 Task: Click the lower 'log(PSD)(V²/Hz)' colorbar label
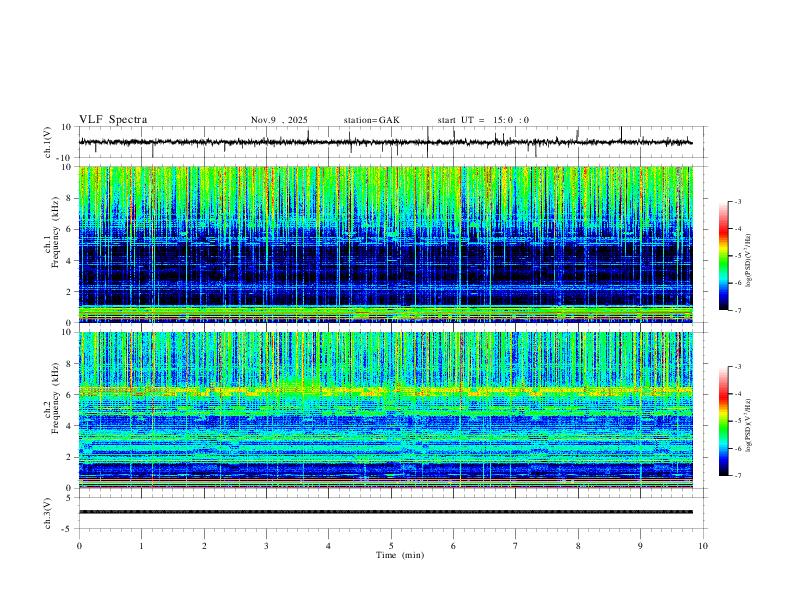tap(748, 425)
